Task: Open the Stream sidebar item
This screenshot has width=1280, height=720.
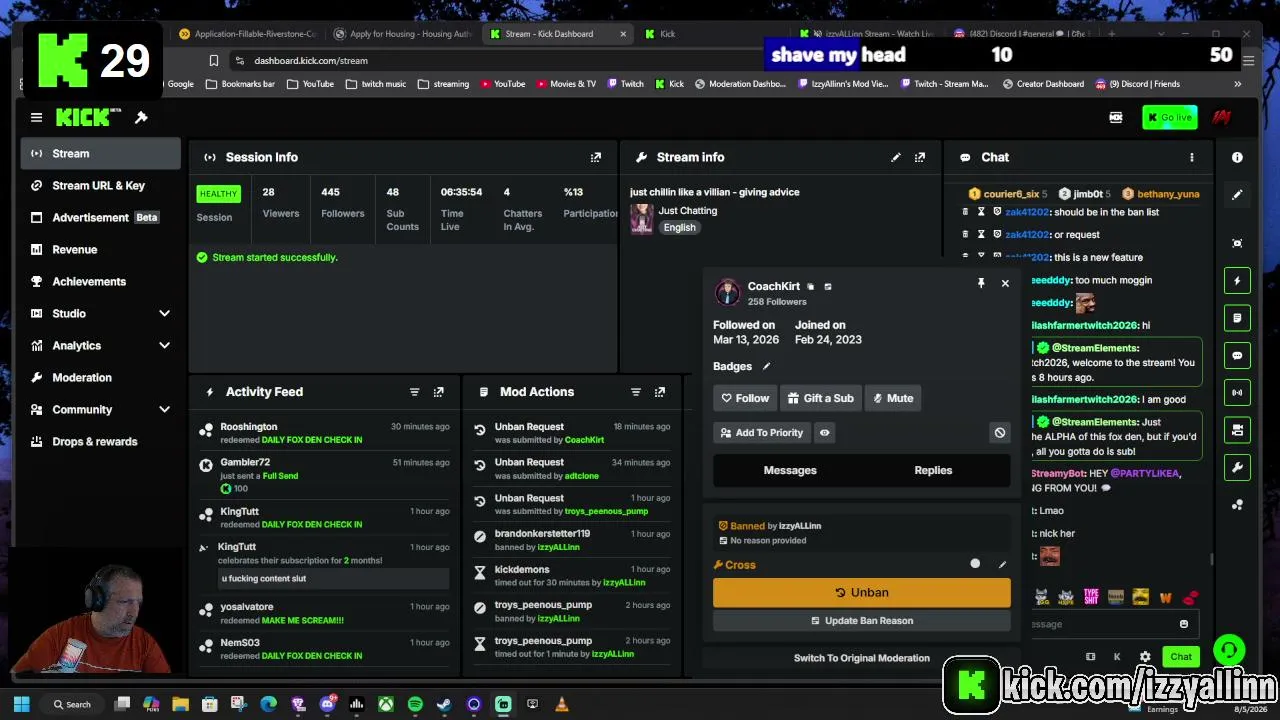Action: [x=100, y=154]
